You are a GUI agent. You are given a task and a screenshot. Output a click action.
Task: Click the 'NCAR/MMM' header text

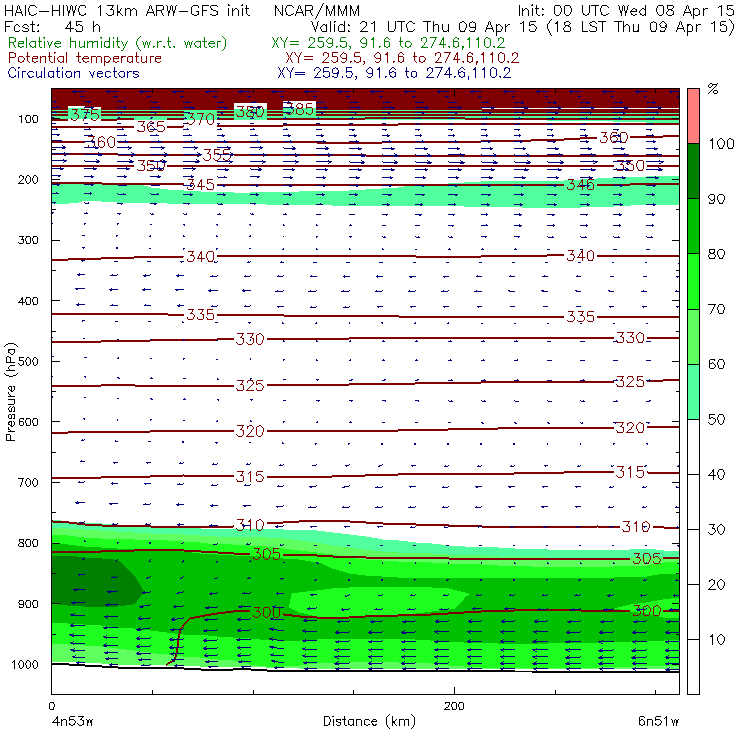(x=317, y=11)
